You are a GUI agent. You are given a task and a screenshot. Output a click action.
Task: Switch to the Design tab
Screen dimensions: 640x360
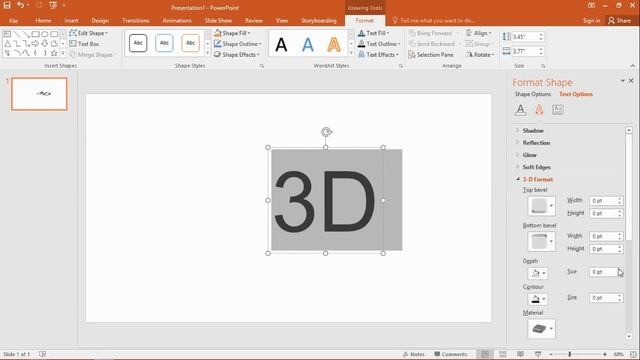pos(100,20)
